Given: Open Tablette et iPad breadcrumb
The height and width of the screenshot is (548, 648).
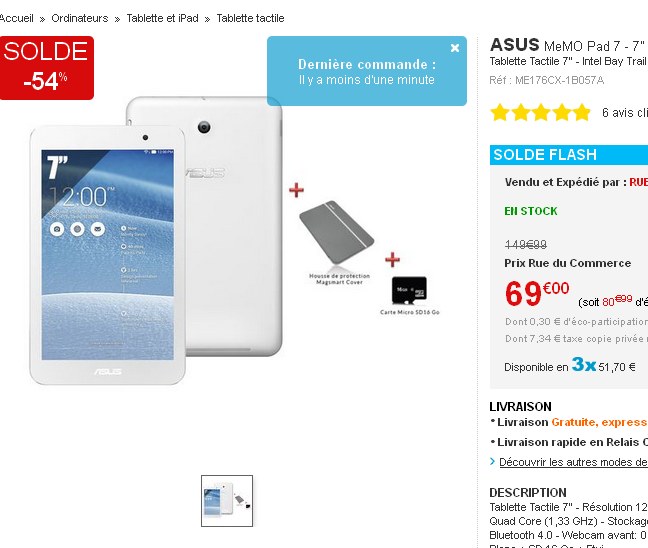Looking at the screenshot, I should tap(162, 19).
